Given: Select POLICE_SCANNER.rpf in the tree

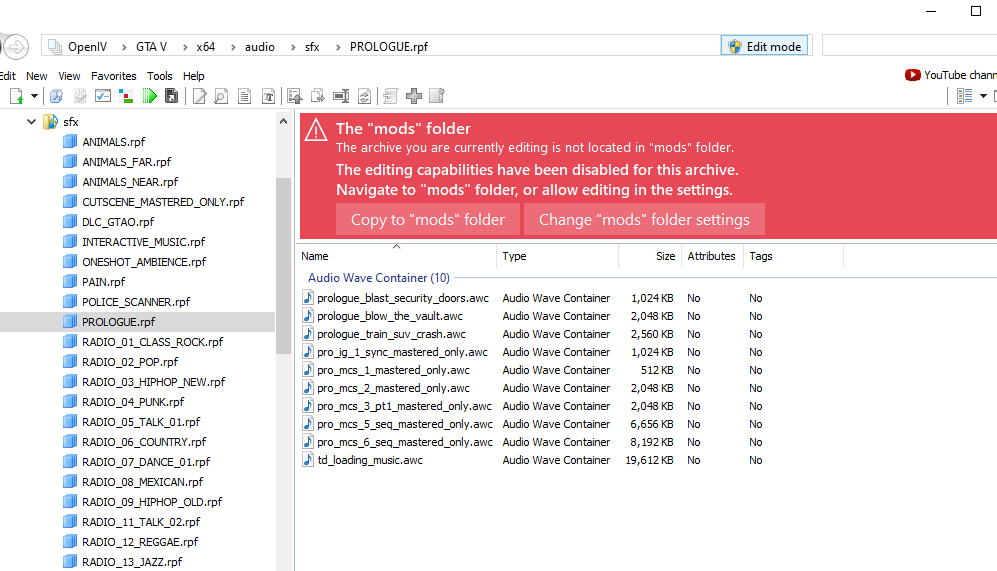Looking at the screenshot, I should coord(136,302).
